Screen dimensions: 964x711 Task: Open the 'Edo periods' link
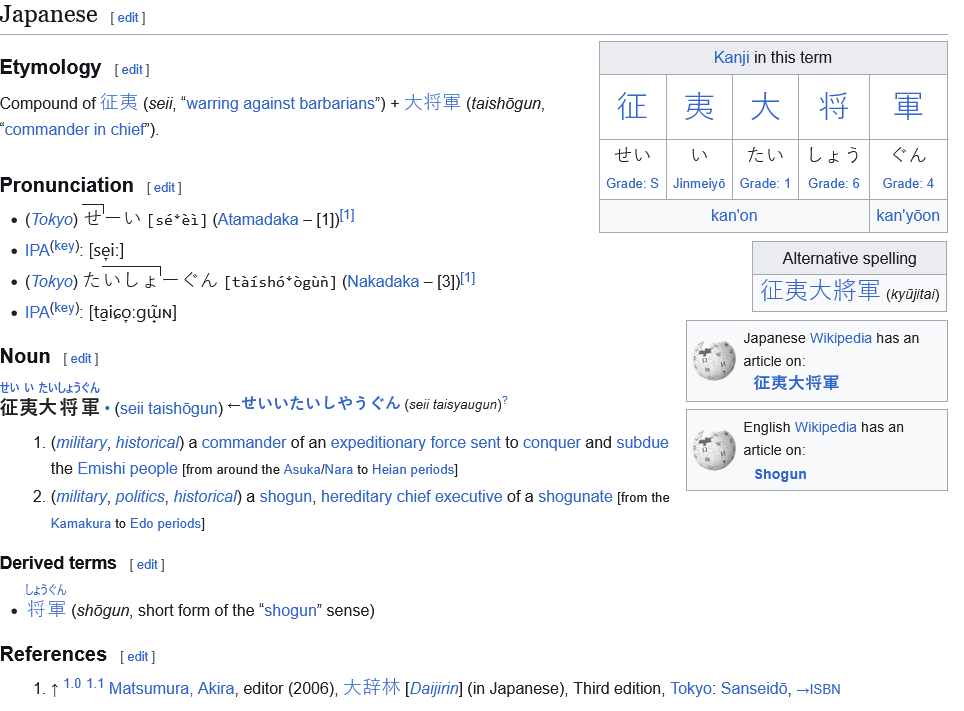165,524
